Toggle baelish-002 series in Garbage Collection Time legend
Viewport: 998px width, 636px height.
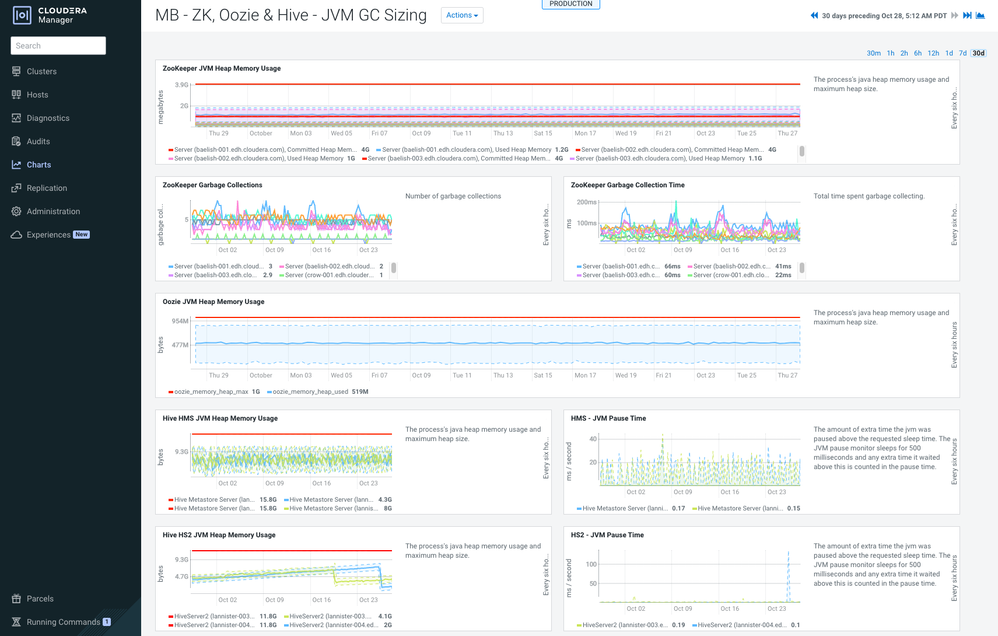pyautogui.click(x=740, y=267)
